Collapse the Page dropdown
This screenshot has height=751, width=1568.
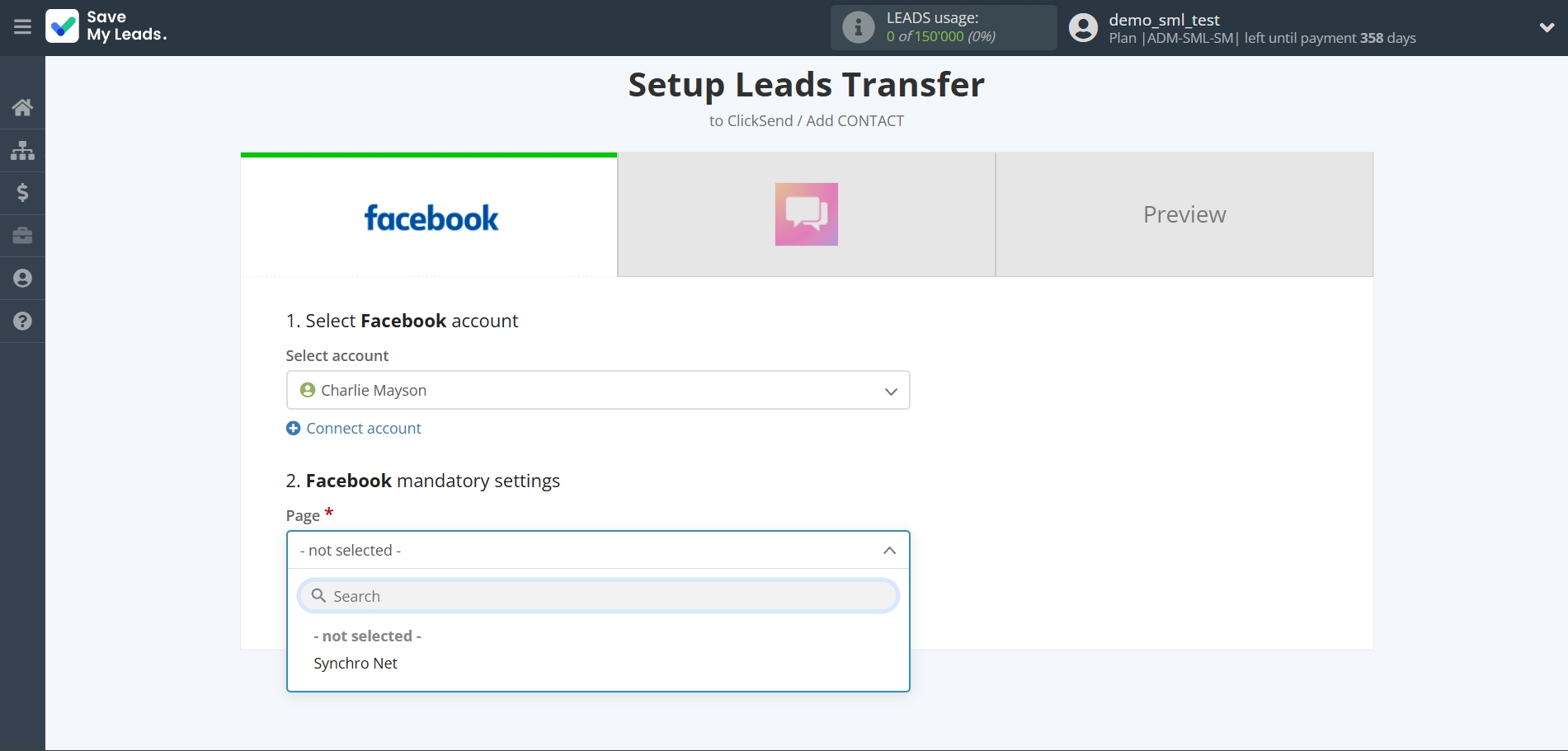coord(889,550)
